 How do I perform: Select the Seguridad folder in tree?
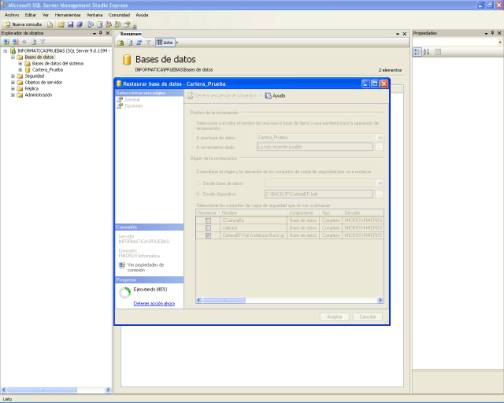34,76
